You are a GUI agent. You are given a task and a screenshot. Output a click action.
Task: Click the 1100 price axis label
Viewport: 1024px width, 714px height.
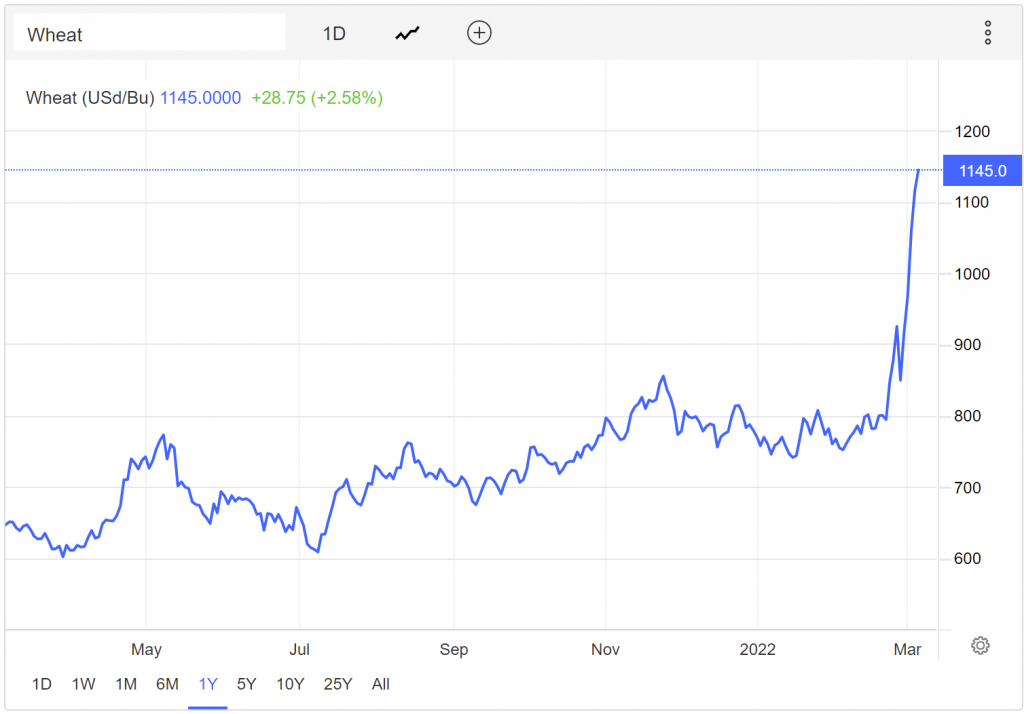click(972, 203)
